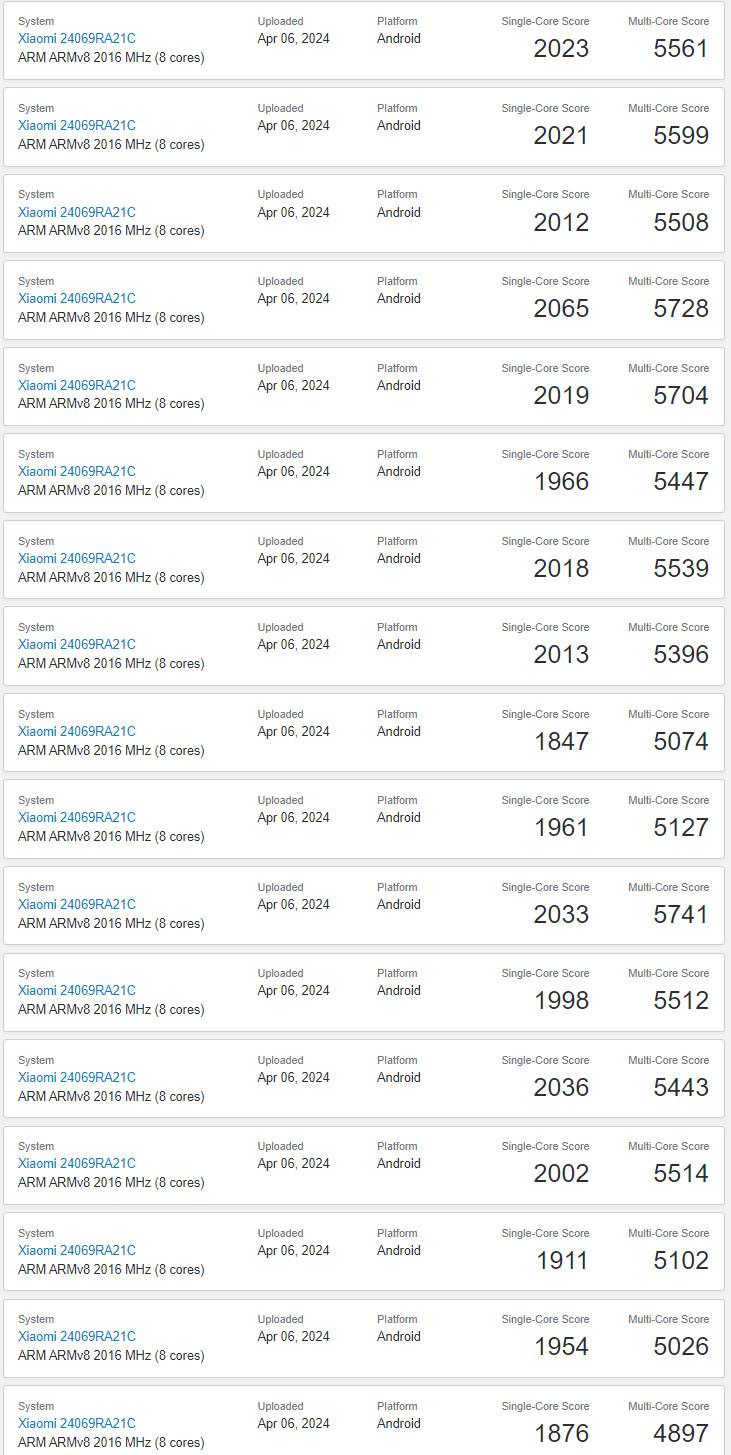
Task: Open Xiaomi link scoring 1954 single-core
Action: tap(77, 1336)
